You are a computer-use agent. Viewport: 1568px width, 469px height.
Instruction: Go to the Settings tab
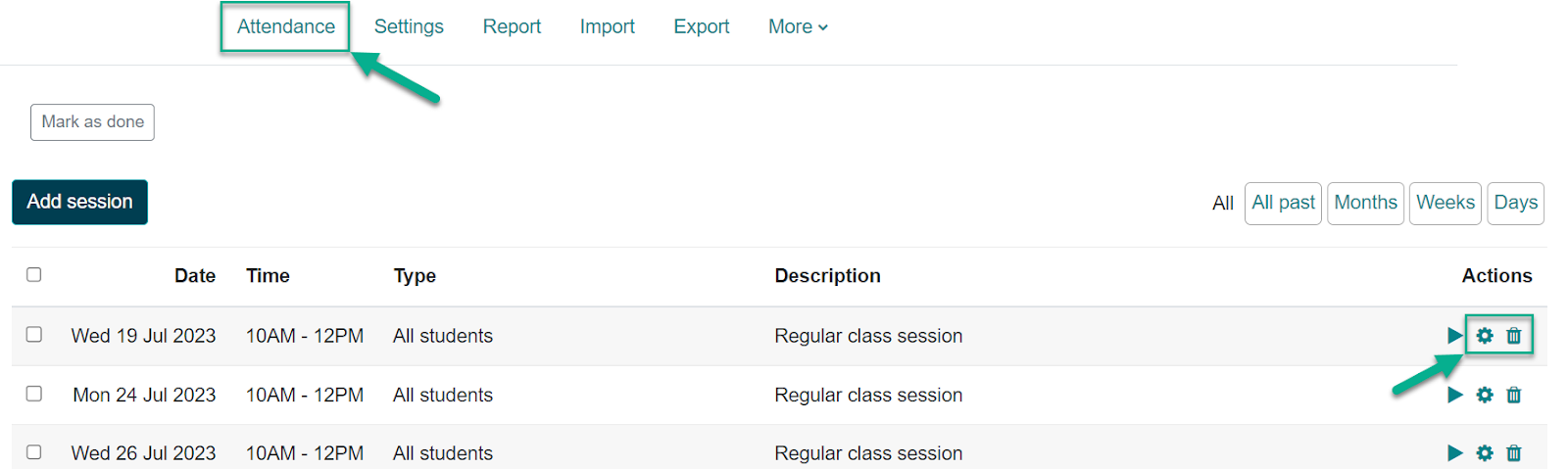point(409,26)
